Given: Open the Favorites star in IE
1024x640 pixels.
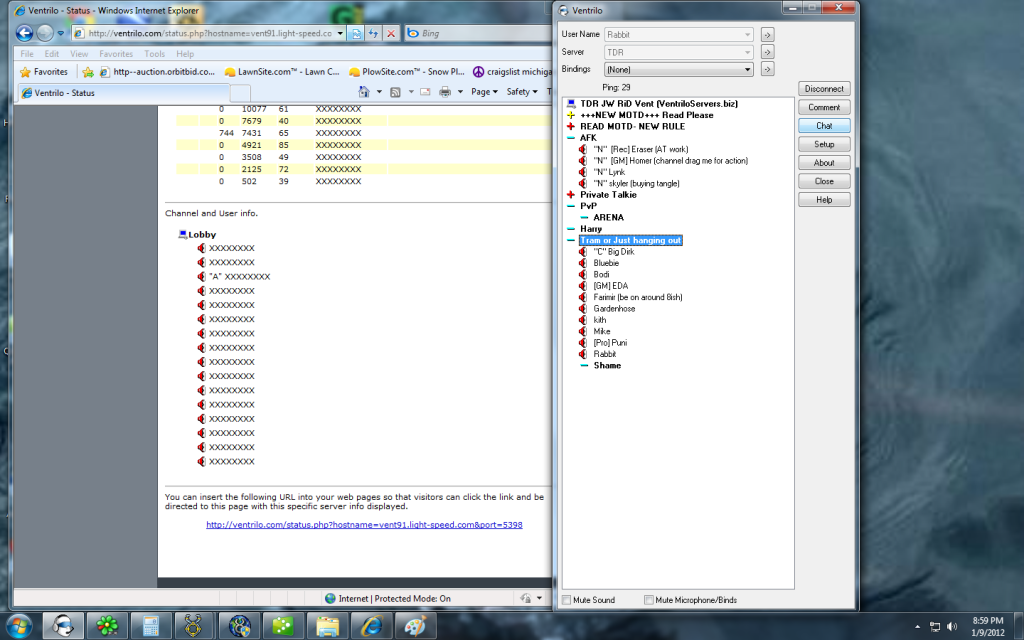Looking at the screenshot, I should click(44, 72).
